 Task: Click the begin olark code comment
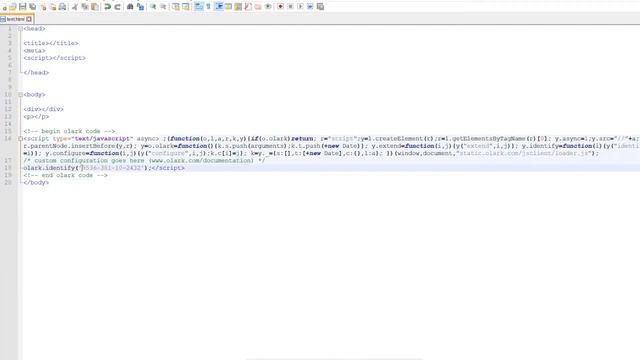click(69, 131)
